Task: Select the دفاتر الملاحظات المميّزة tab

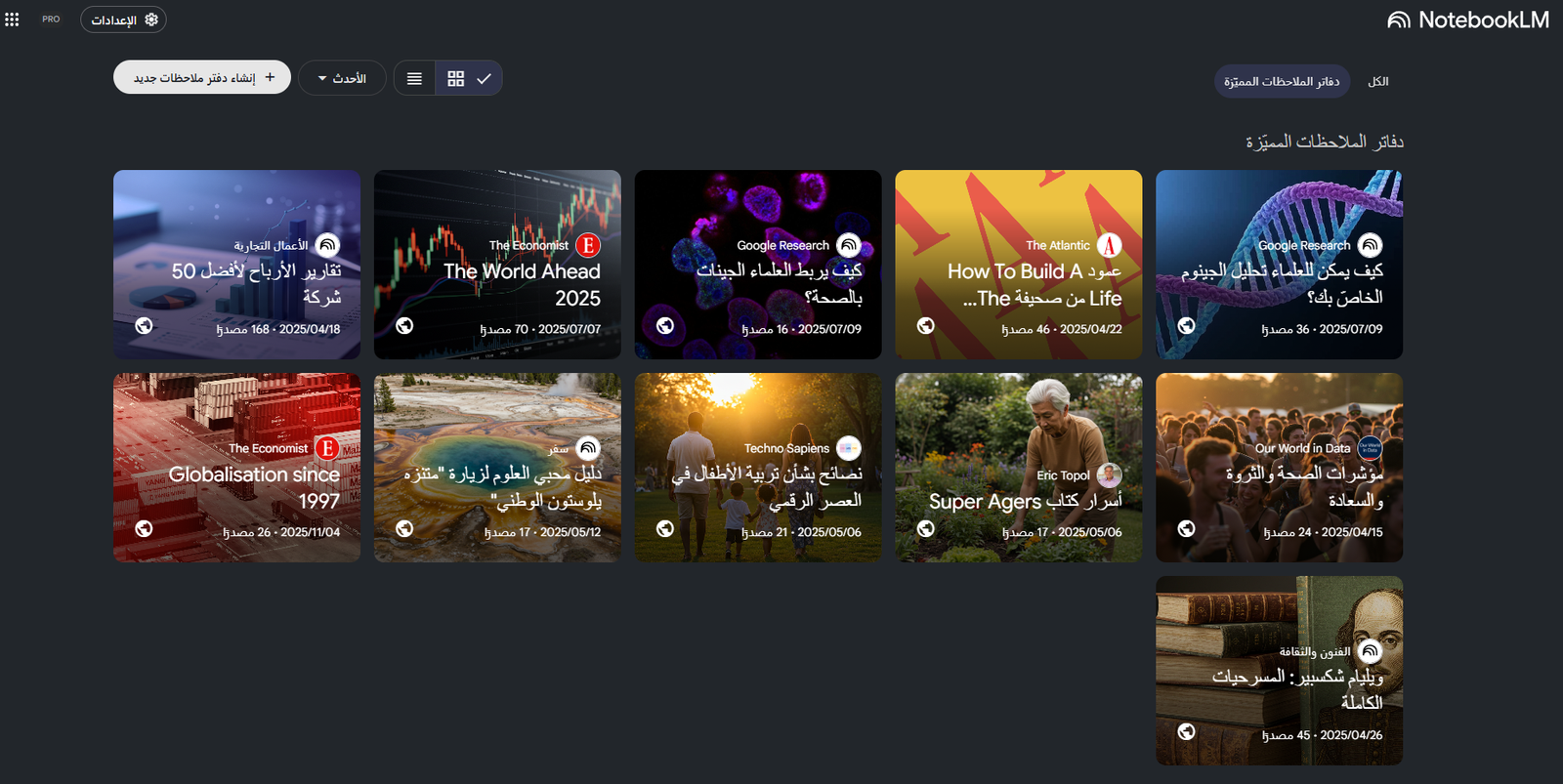Action: tap(1282, 81)
